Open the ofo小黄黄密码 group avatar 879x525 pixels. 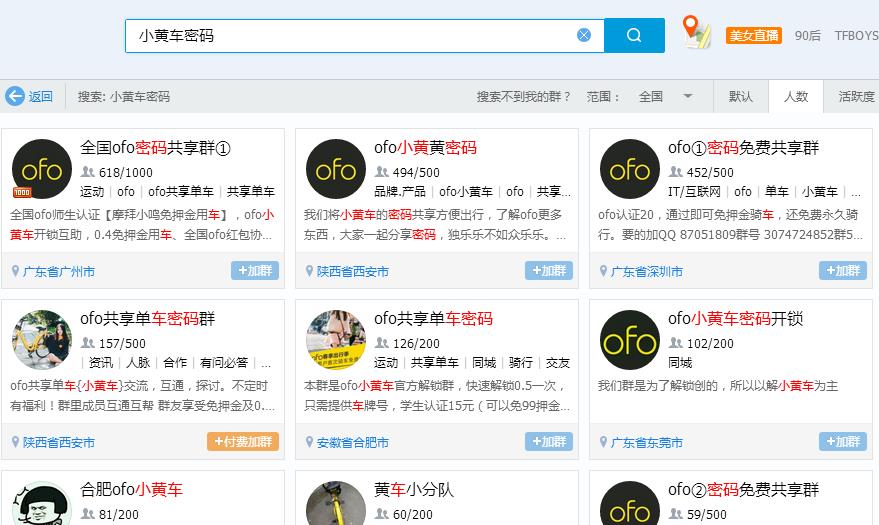pyautogui.click(x=336, y=169)
